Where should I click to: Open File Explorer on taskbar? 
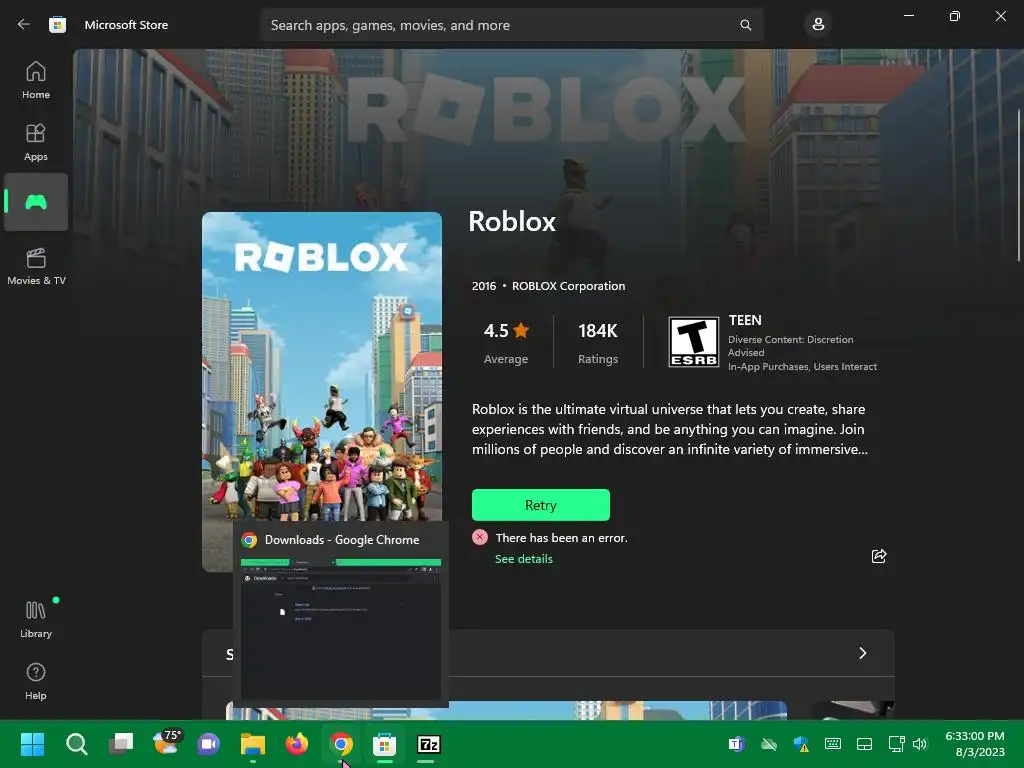(253, 744)
